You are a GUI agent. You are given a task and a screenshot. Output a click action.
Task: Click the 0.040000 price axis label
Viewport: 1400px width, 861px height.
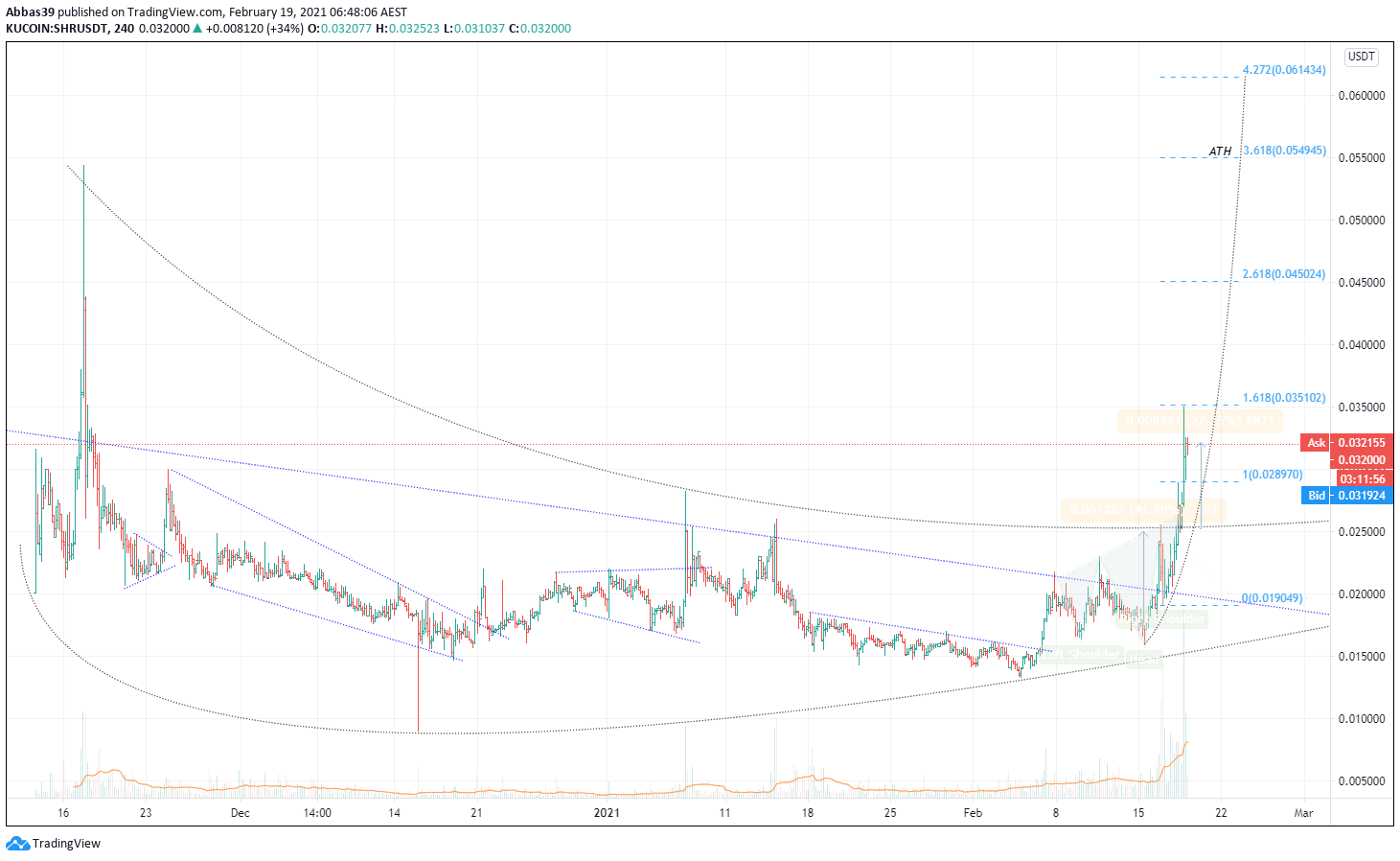coord(1362,345)
